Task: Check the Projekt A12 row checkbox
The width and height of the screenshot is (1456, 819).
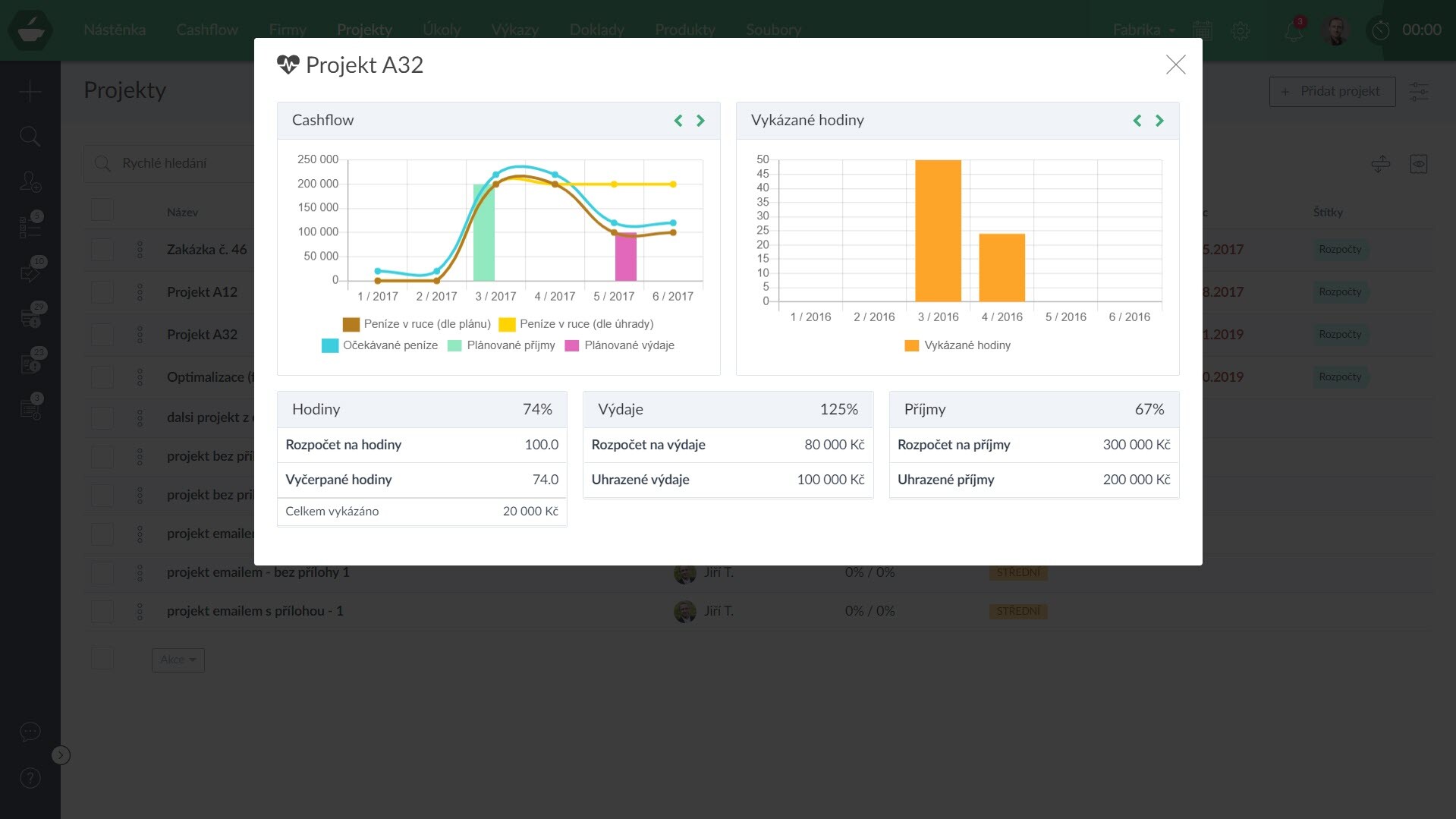Action: 102,292
